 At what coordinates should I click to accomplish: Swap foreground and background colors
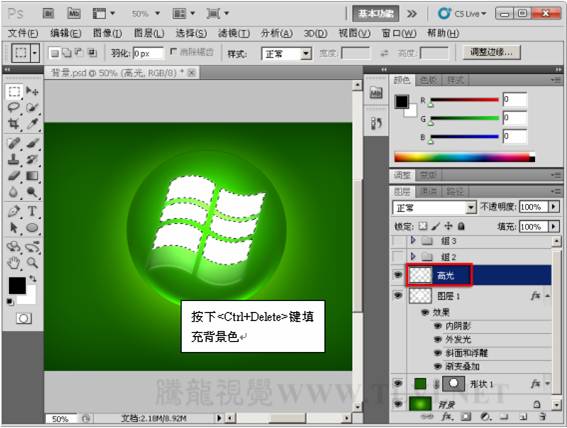click(x=33, y=278)
